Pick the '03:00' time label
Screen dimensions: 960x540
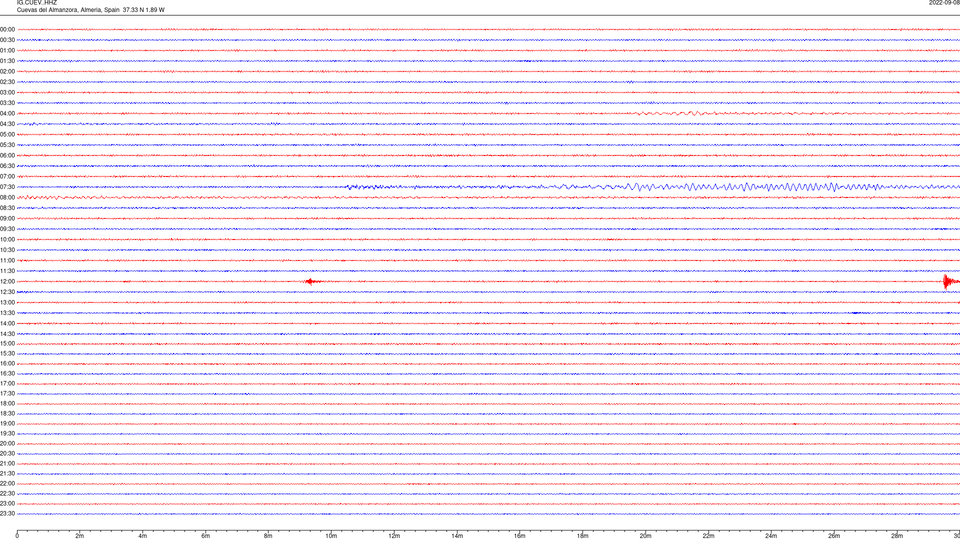pos(7,92)
